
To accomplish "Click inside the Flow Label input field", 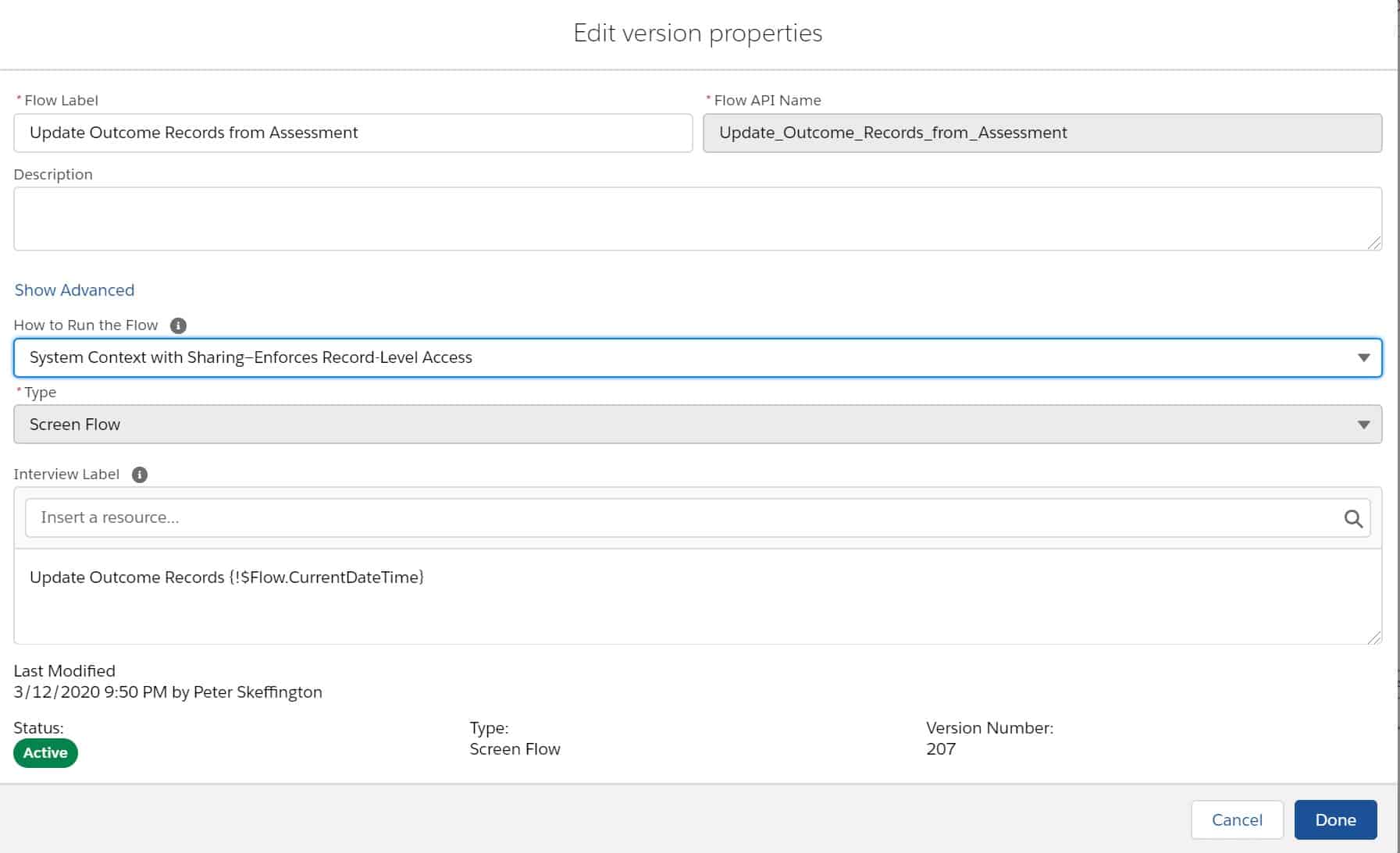I will pos(351,132).
